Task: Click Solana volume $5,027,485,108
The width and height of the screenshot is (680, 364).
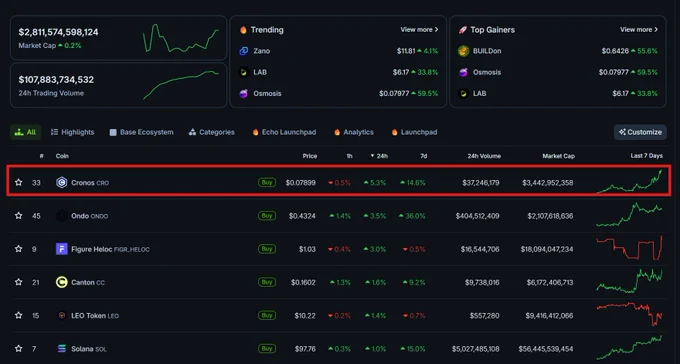Action: tap(476, 349)
